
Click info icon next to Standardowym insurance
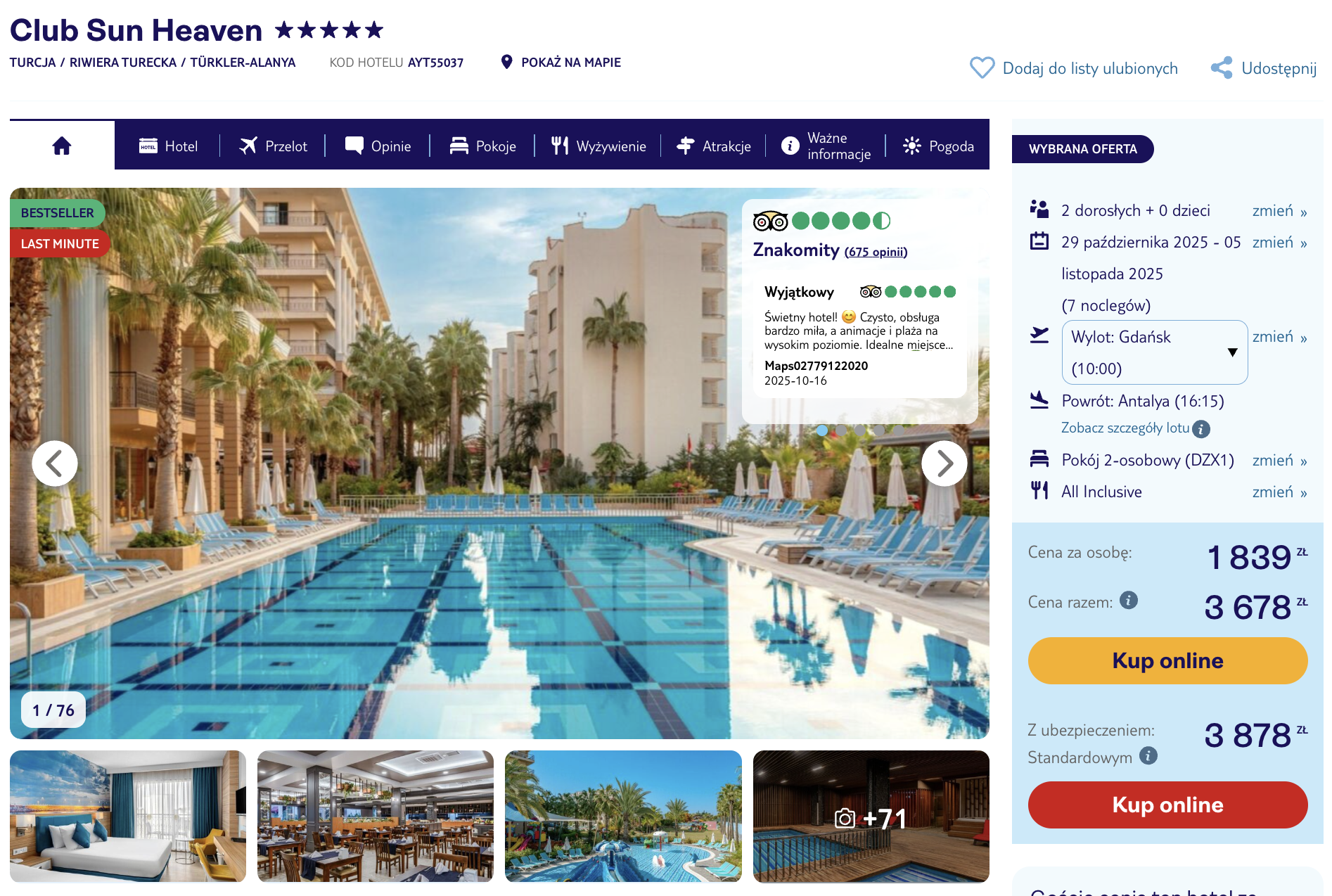click(x=1148, y=755)
